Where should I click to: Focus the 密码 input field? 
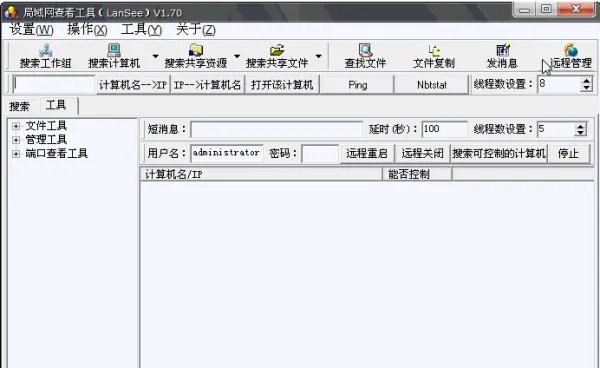click(320, 153)
